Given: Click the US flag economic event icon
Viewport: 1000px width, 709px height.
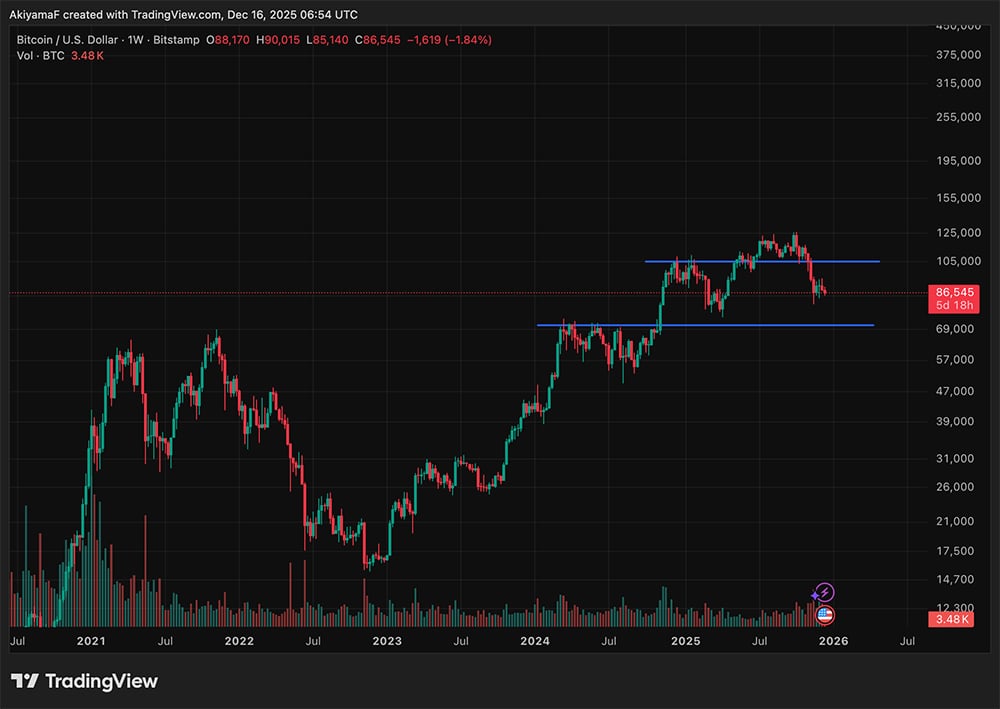Looking at the screenshot, I should [825, 615].
